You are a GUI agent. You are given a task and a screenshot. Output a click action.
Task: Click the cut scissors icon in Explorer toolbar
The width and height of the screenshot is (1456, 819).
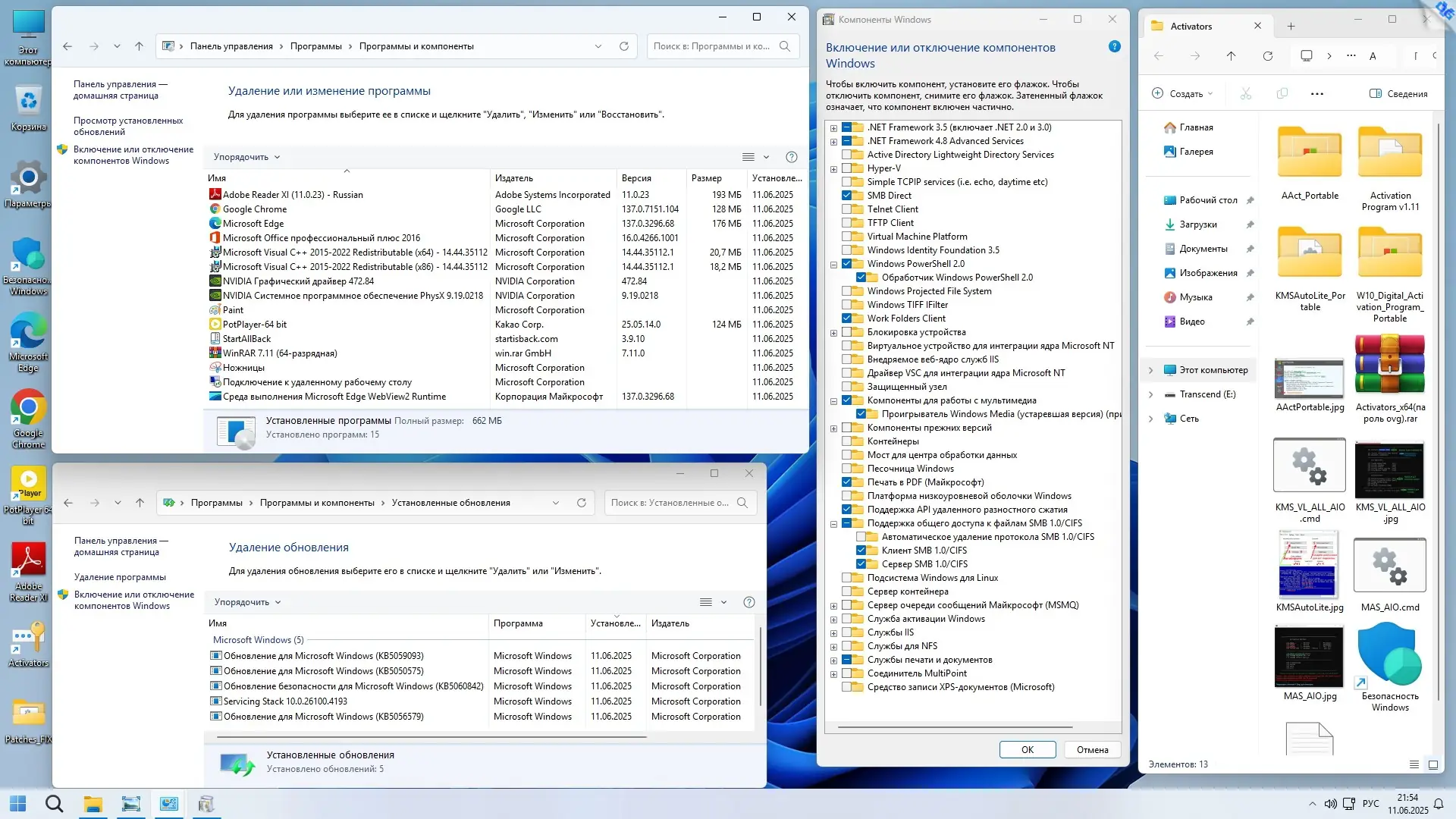pyautogui.click(x=1245, y=94)
